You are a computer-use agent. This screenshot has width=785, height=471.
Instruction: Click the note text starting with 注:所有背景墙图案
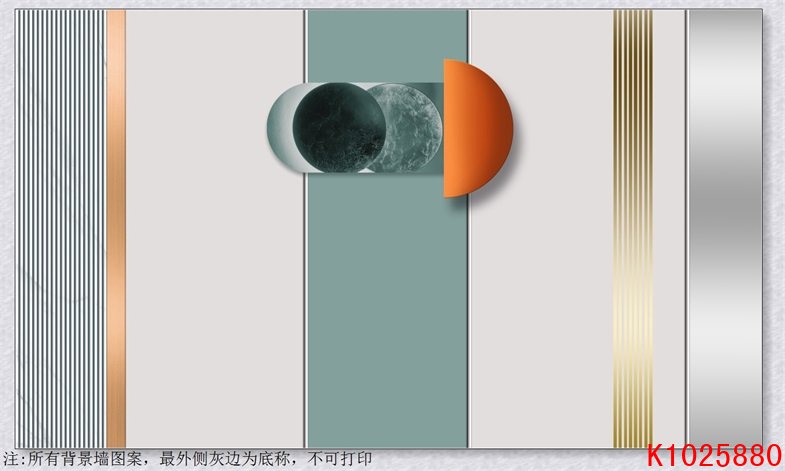tap(188, 459)
